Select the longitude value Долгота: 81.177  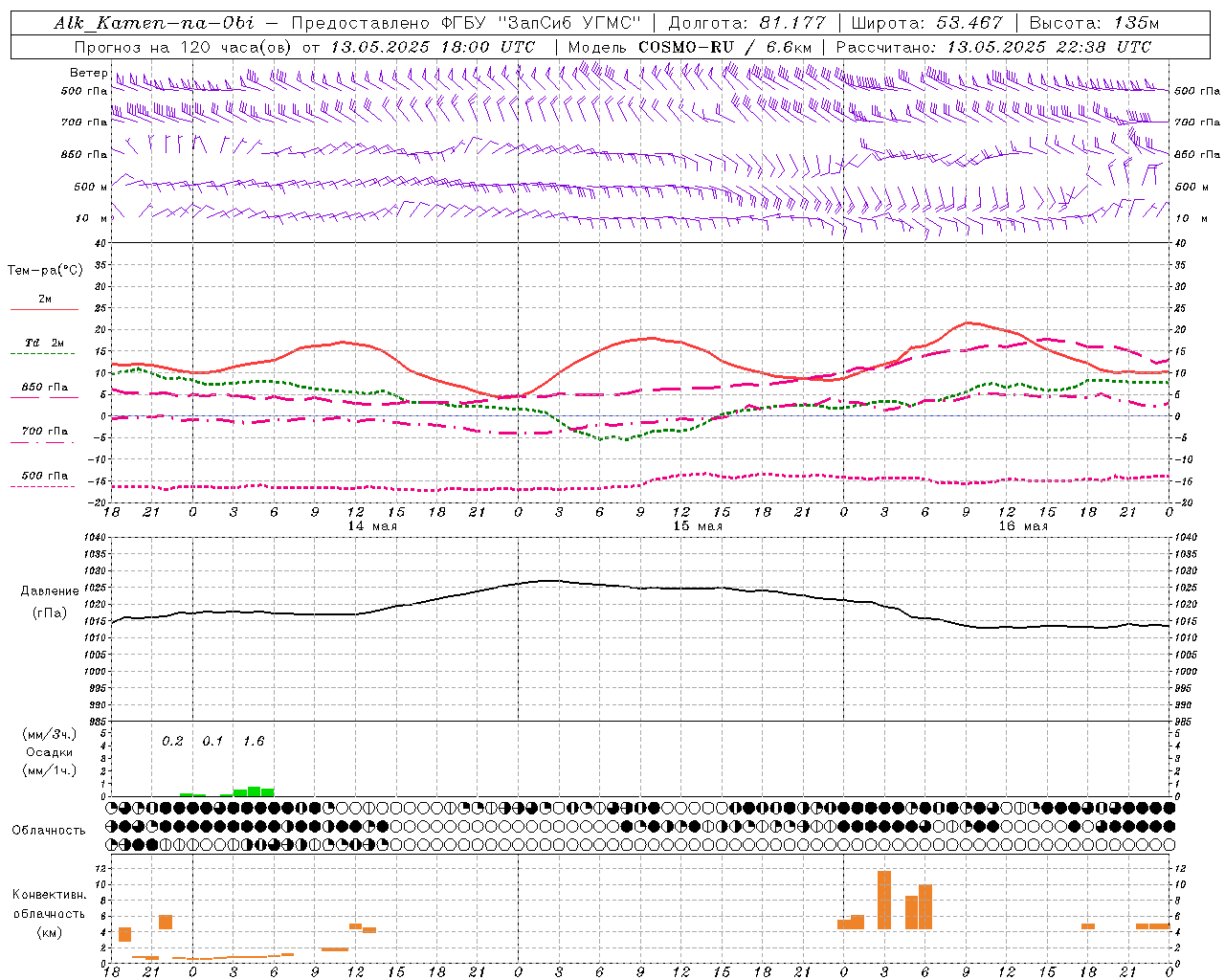pyautogui.click(x=746, y=23)
